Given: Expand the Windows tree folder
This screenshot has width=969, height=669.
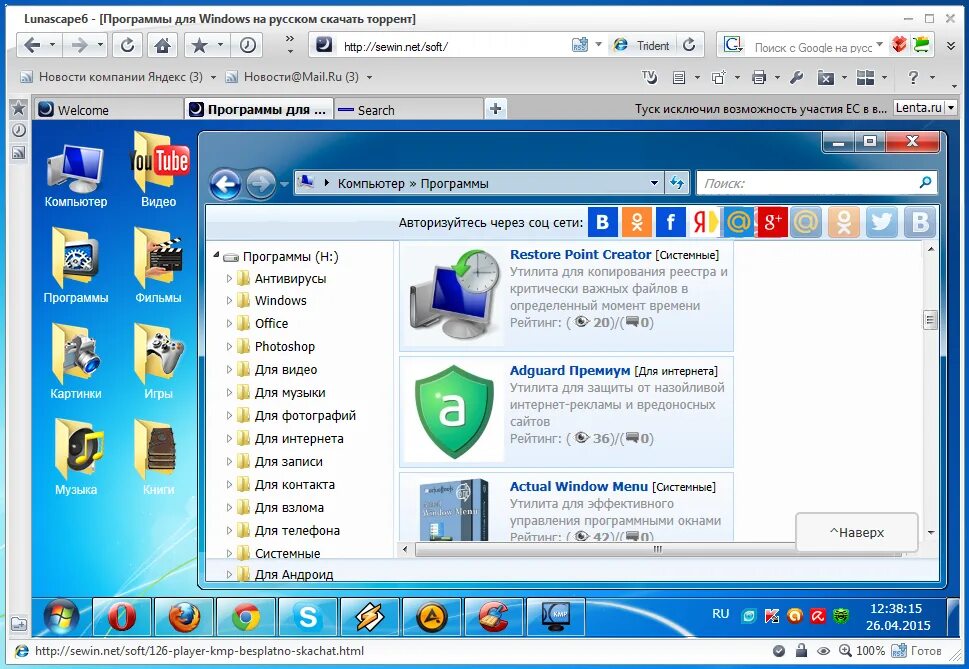Looking at the screenshot, I should click(229, 301).
